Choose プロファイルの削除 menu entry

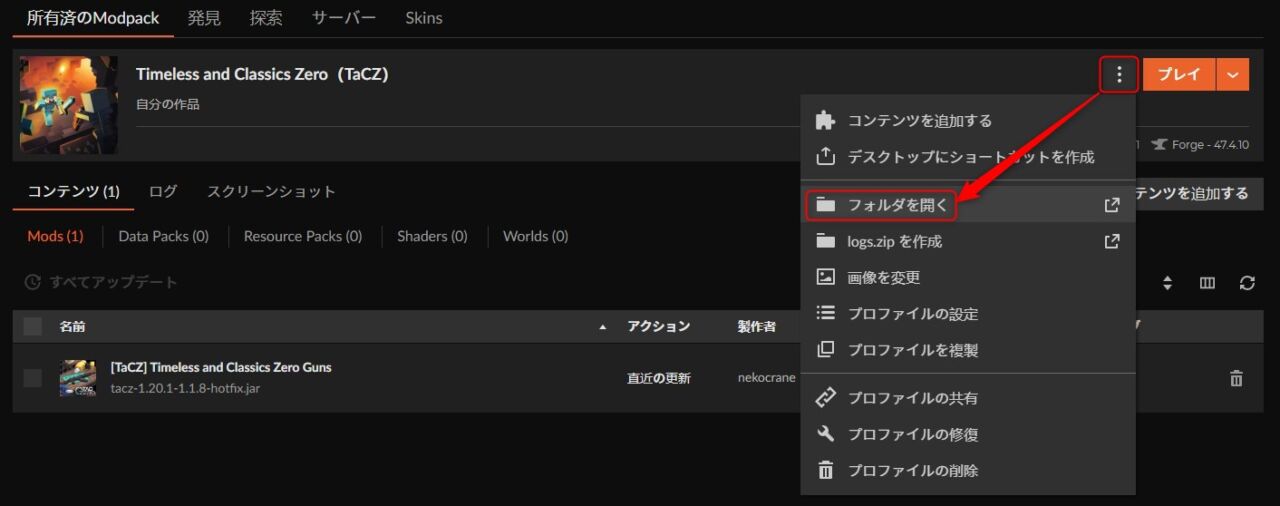click(x=968, y=470)
